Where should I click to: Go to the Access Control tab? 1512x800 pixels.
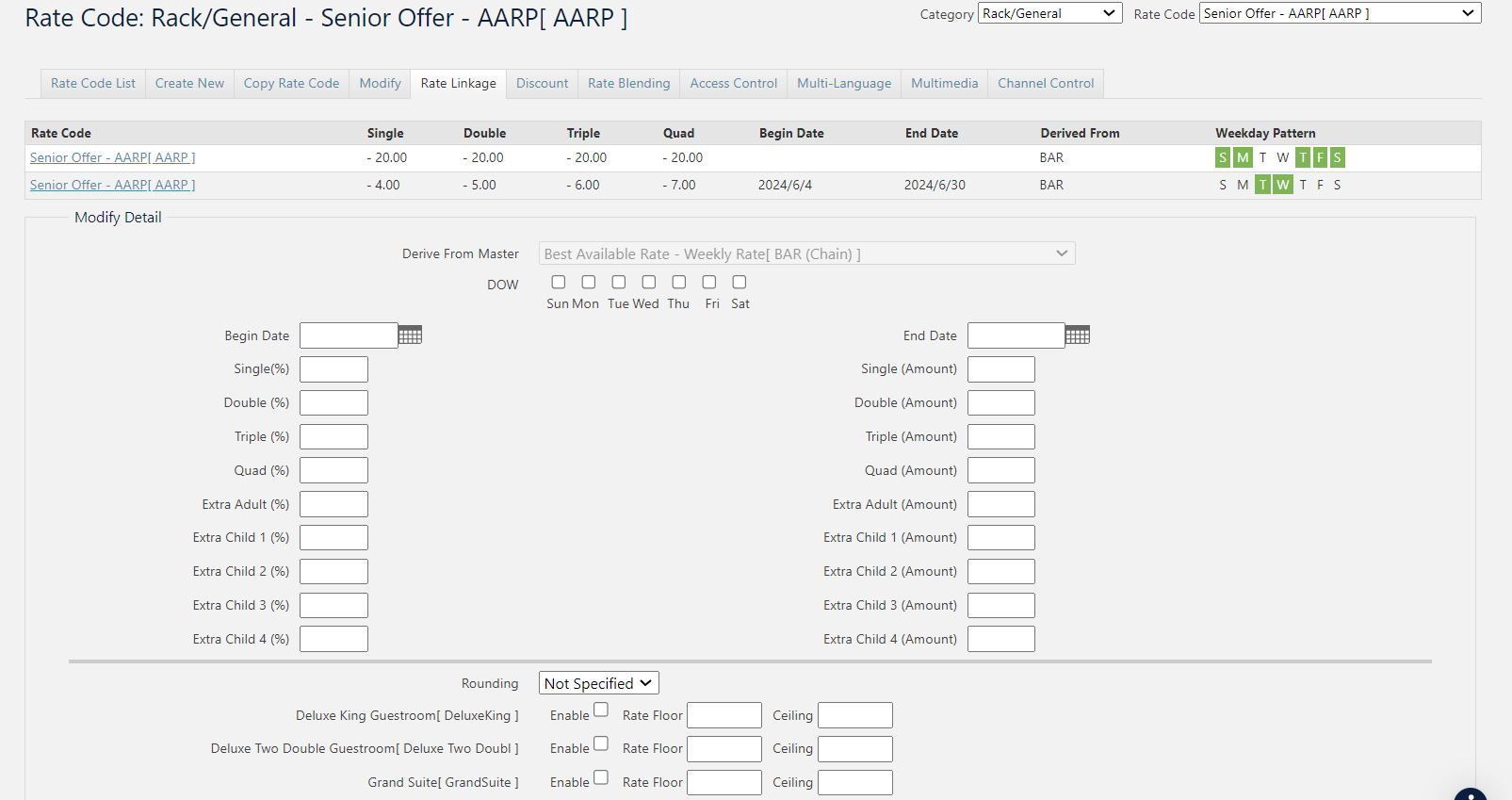733,83
